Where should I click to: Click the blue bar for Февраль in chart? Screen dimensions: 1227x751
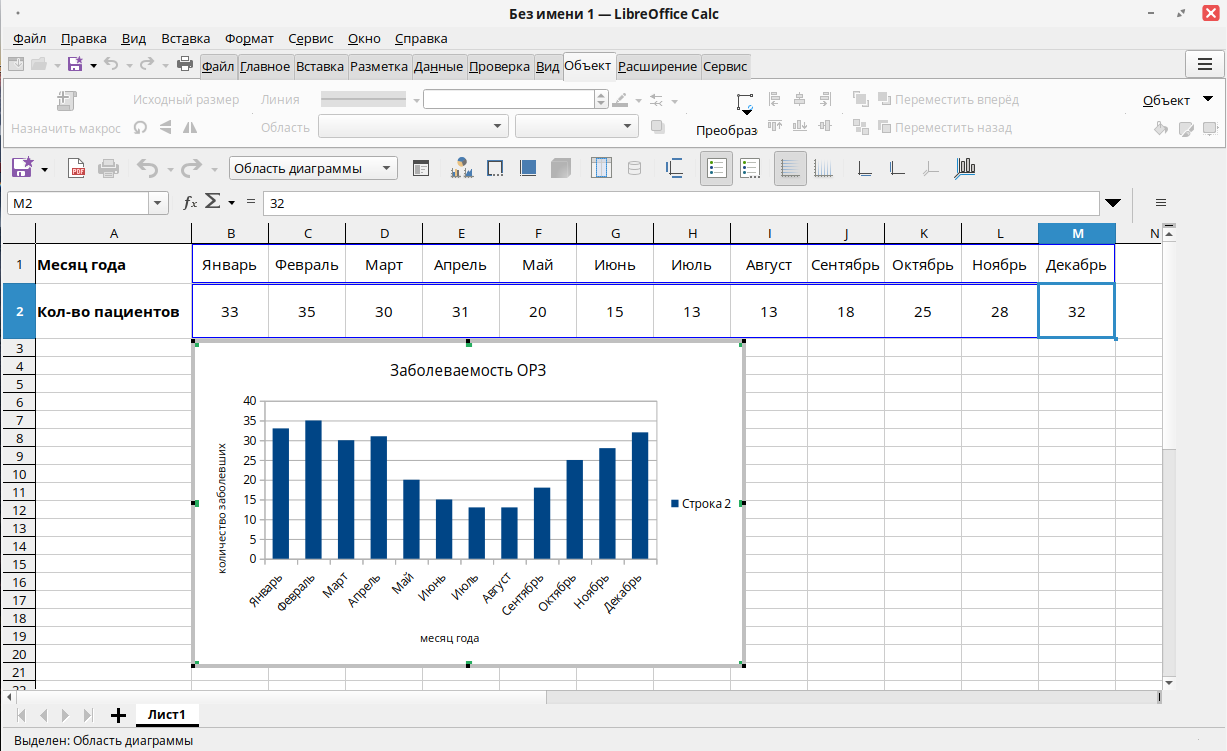313,490
